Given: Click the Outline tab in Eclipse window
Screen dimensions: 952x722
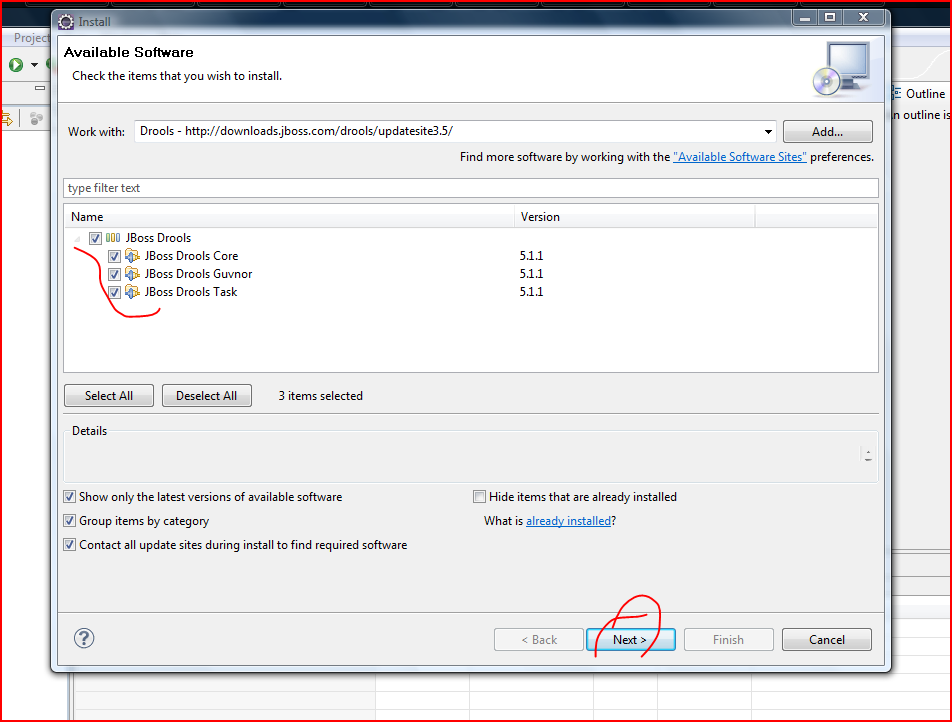Looking at the screenshot, I should tap(925, 94).
